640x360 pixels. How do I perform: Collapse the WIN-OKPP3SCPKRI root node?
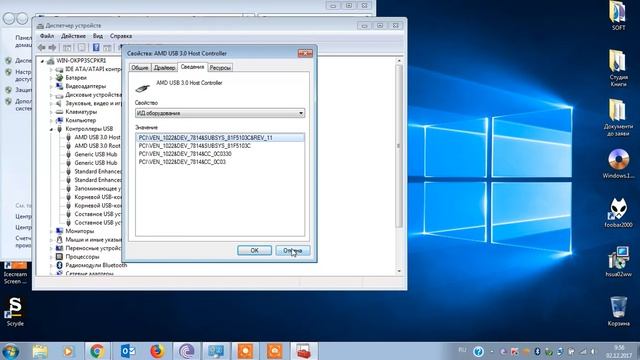click(42, 61)
